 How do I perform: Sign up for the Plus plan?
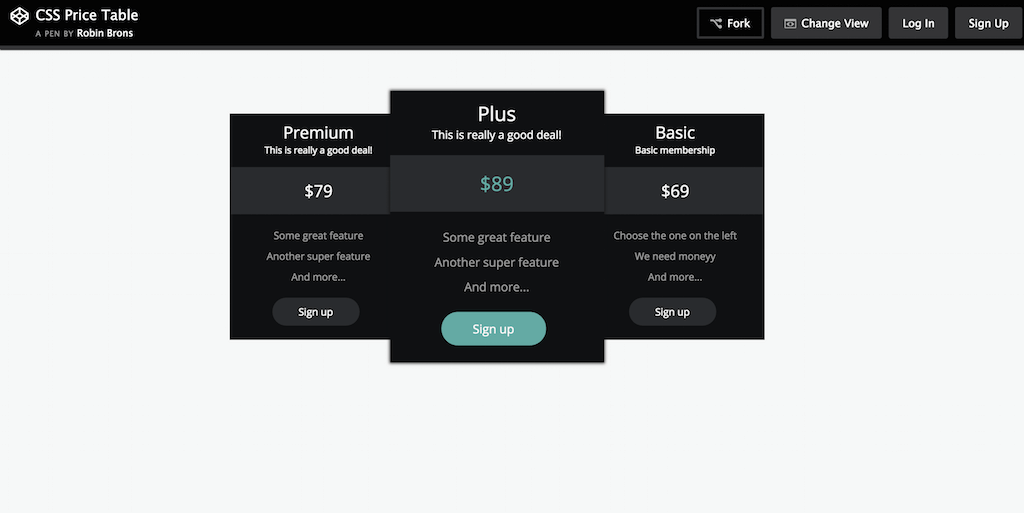click(x=494, y=329)
